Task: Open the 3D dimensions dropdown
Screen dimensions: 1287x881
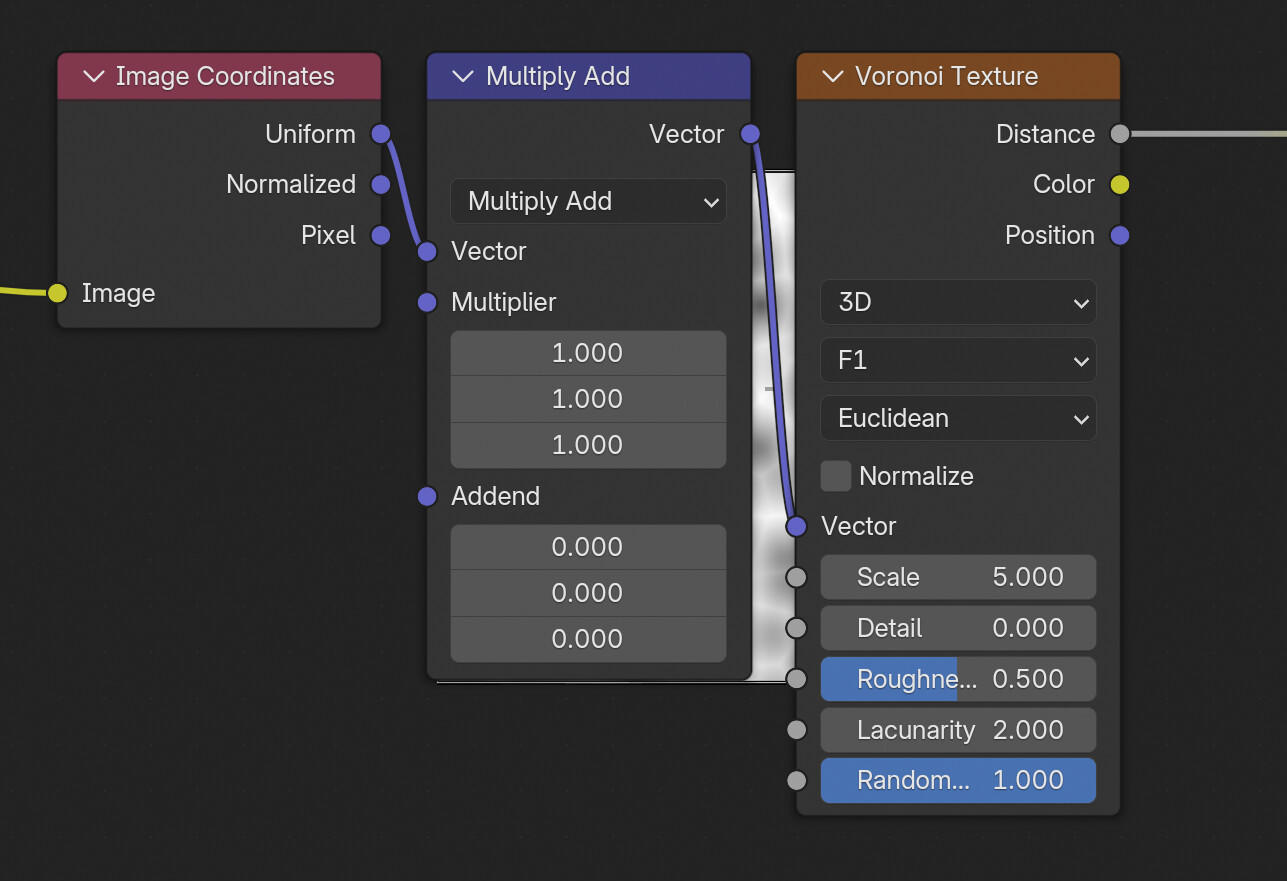Action: tap(958, 302)
